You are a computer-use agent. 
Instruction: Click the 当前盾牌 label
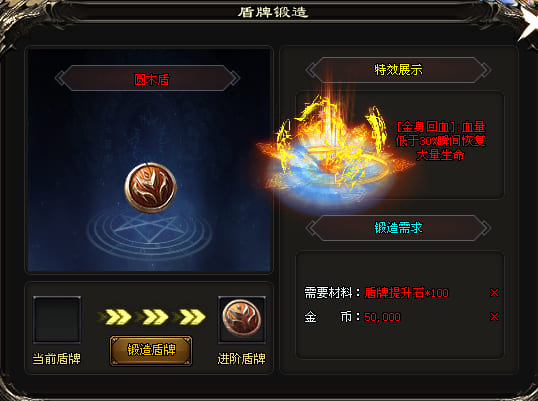[57, 359]
